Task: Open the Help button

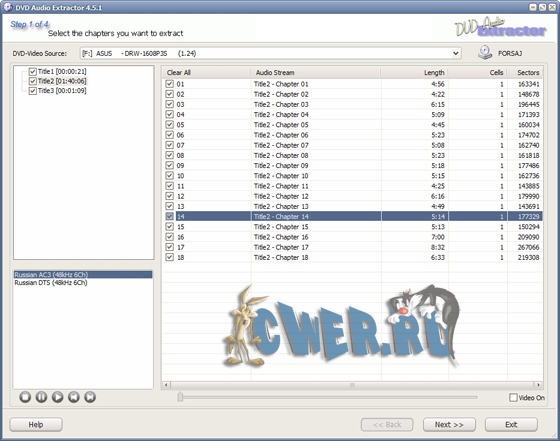Action: click(x=36, y=425)
